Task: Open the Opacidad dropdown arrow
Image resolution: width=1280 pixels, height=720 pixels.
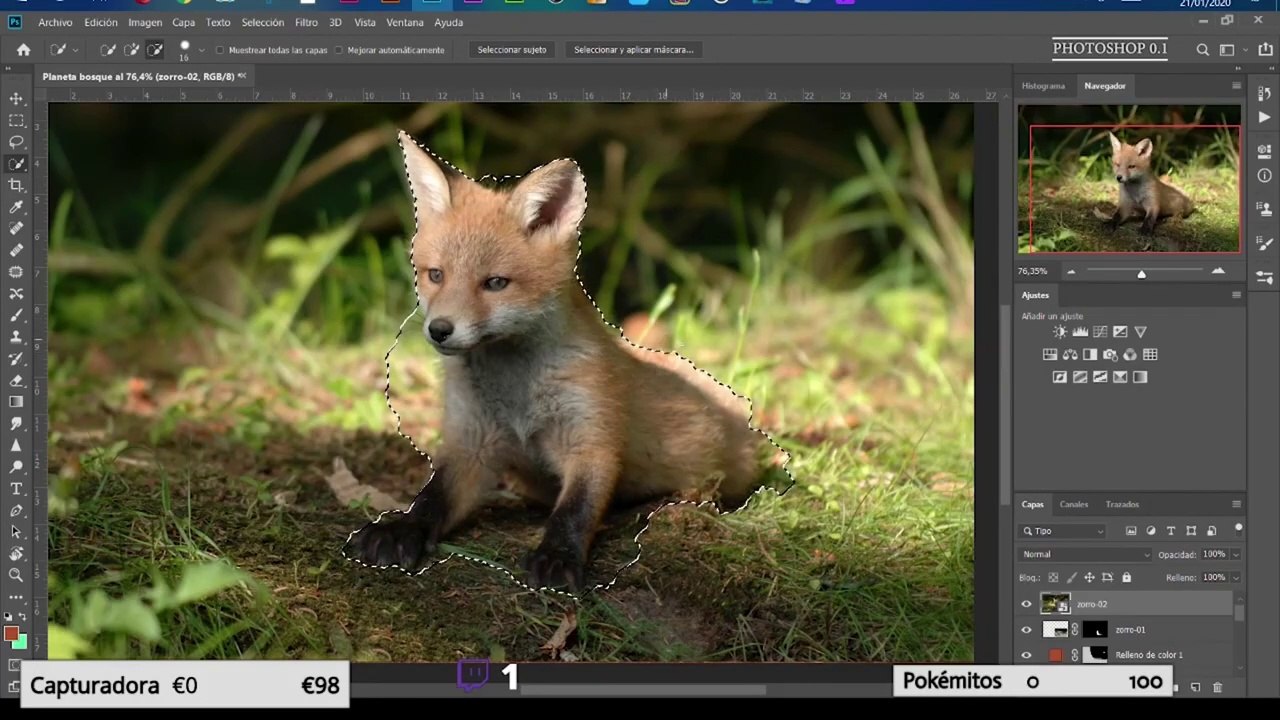Action: coord(1236,554)
